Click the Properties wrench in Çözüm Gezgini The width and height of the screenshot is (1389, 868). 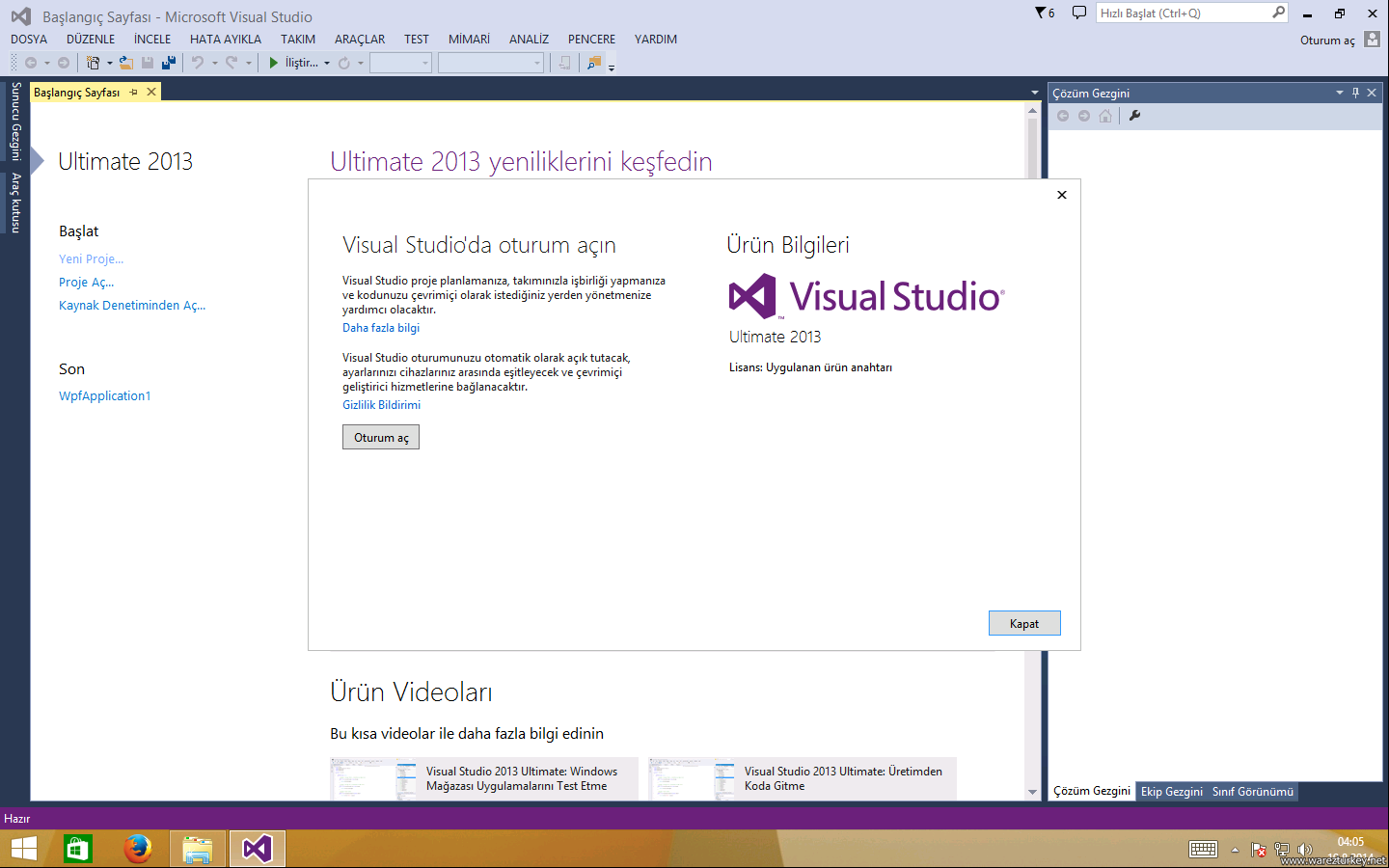pyautogui.click(x=1134, y=116)
